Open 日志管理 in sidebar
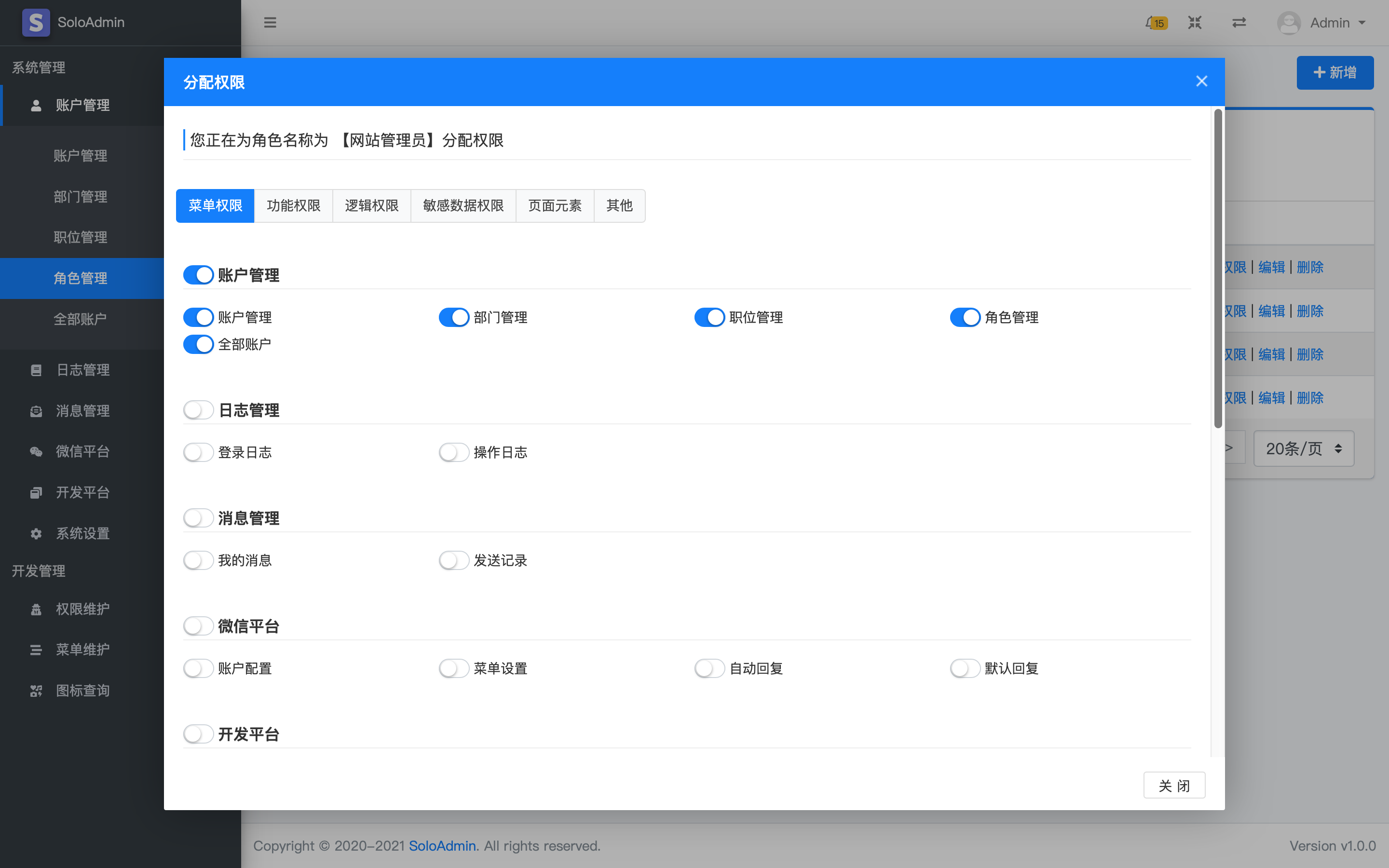The image size is (1389, 868). pyautogui.click(x=82, y=370)
